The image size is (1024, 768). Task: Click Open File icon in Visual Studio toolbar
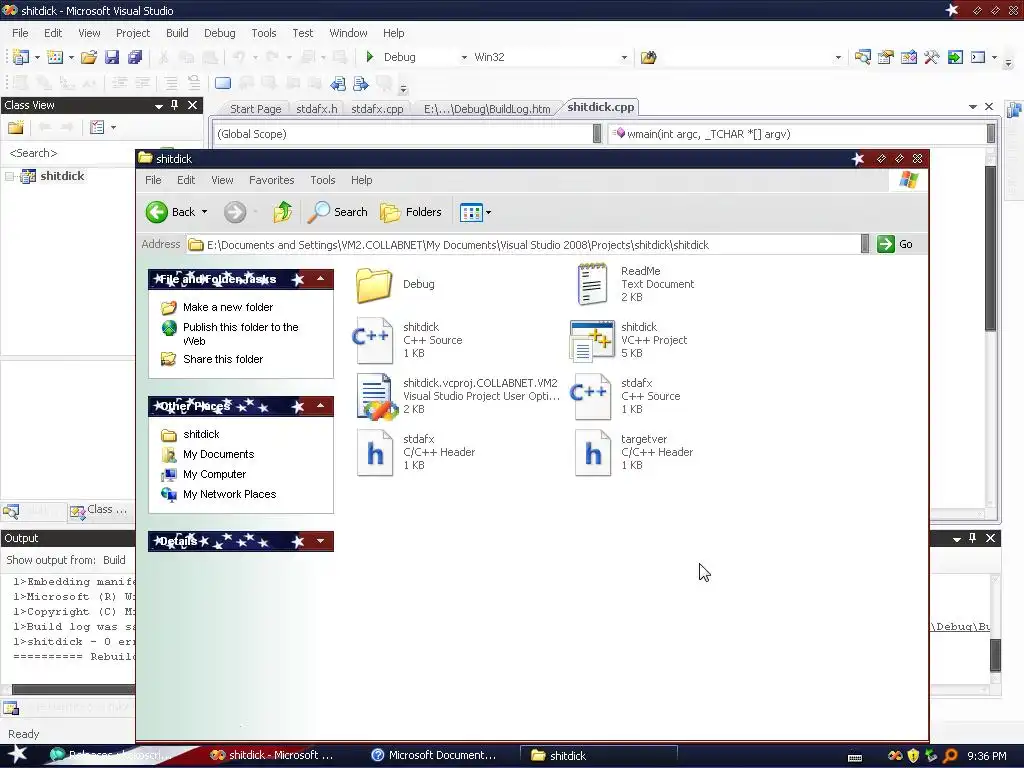[89, 57]
